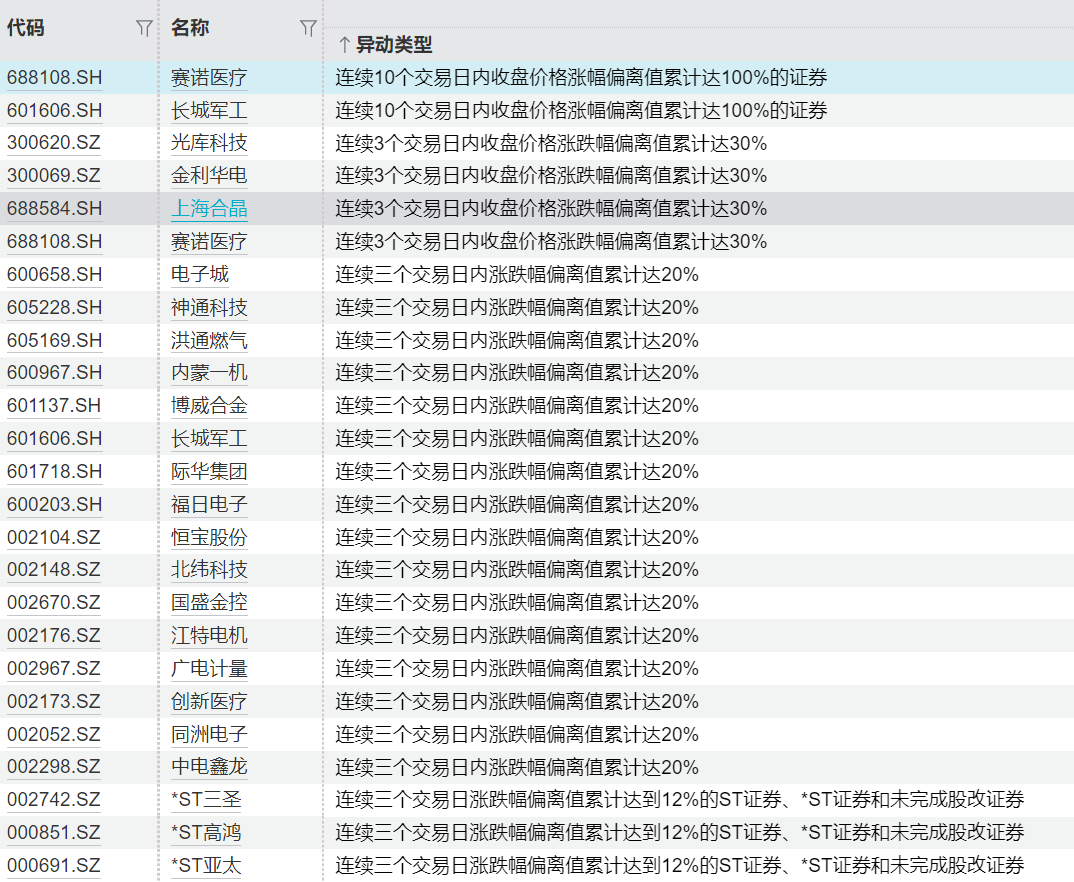Click the stock name 恒宝股份
The image size is (1074, 882).
209,538
